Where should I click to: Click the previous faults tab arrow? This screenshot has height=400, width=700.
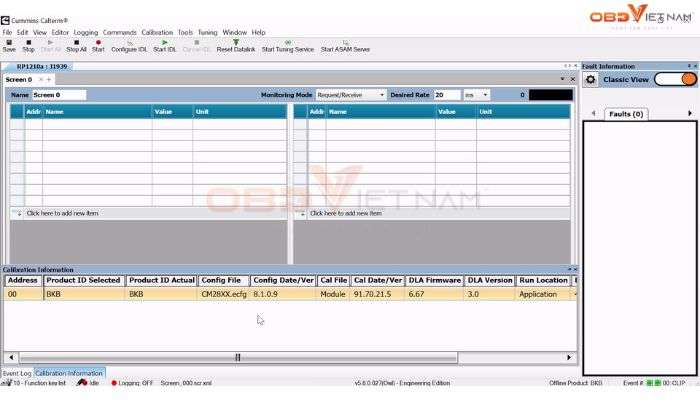pyautogui.click(x=593, y=113)
